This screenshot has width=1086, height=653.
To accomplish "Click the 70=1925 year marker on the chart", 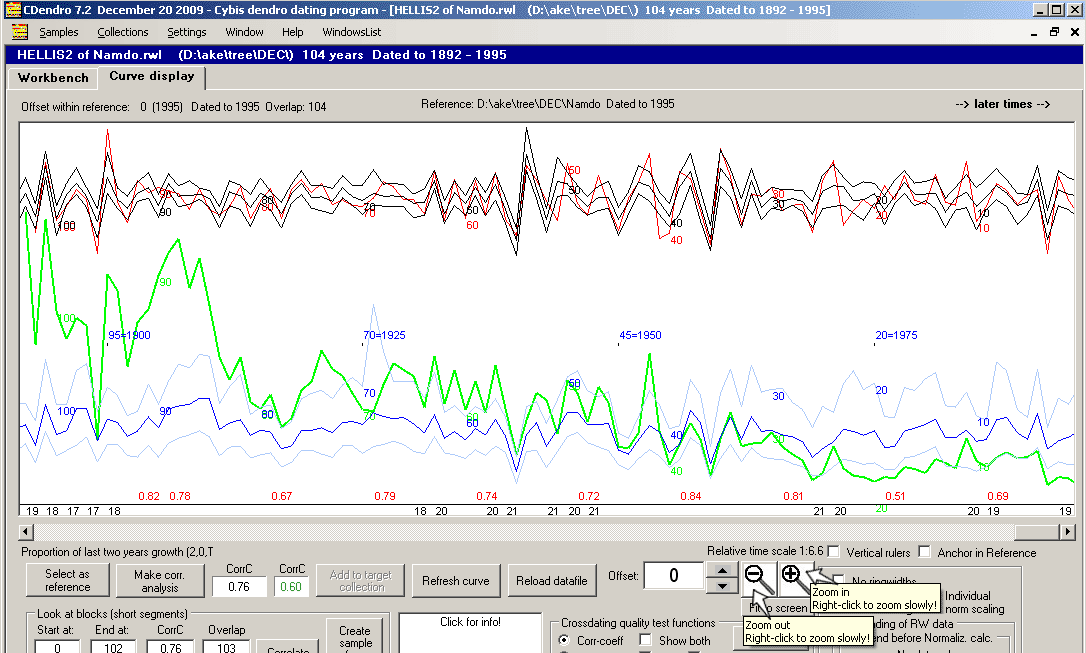I will coord(384,335).
